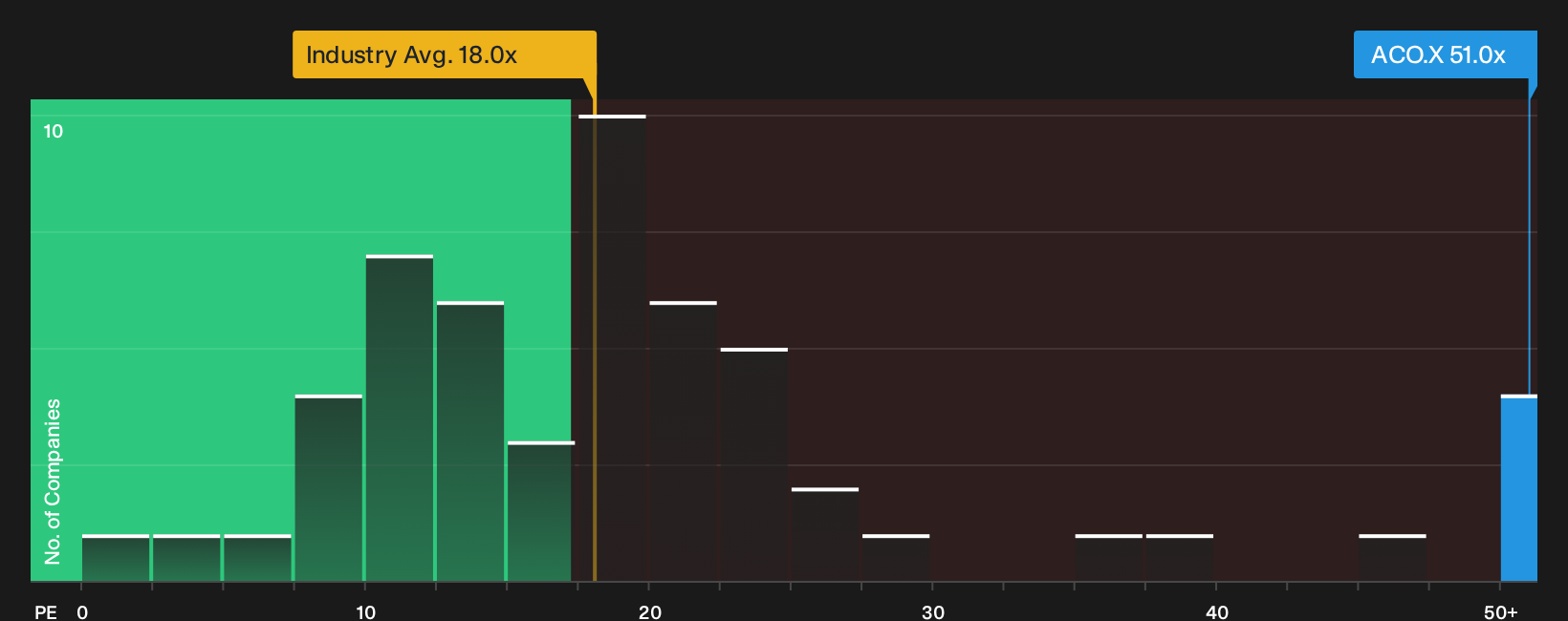Click the x-axis label '50+'
The width and height of the screenshot is (1568, 621).
point(1501,612)
